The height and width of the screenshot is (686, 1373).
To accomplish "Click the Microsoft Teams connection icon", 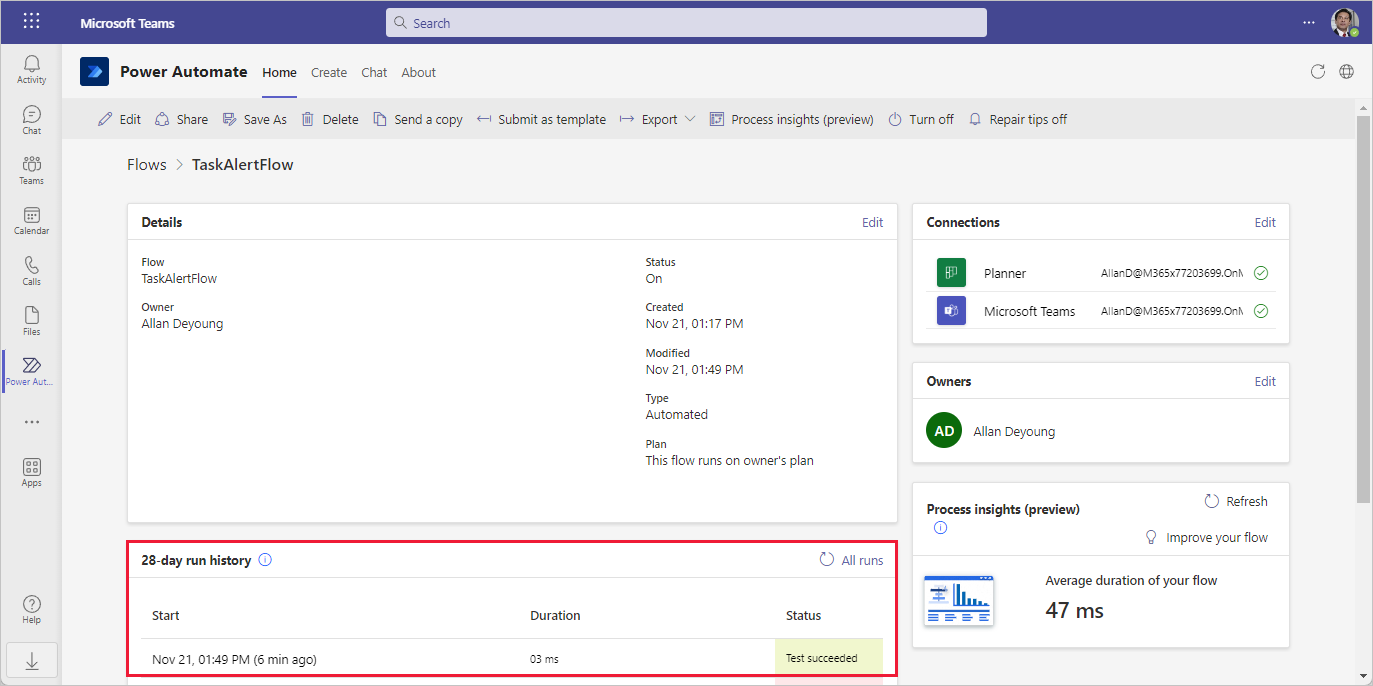I will click(950, 310).
